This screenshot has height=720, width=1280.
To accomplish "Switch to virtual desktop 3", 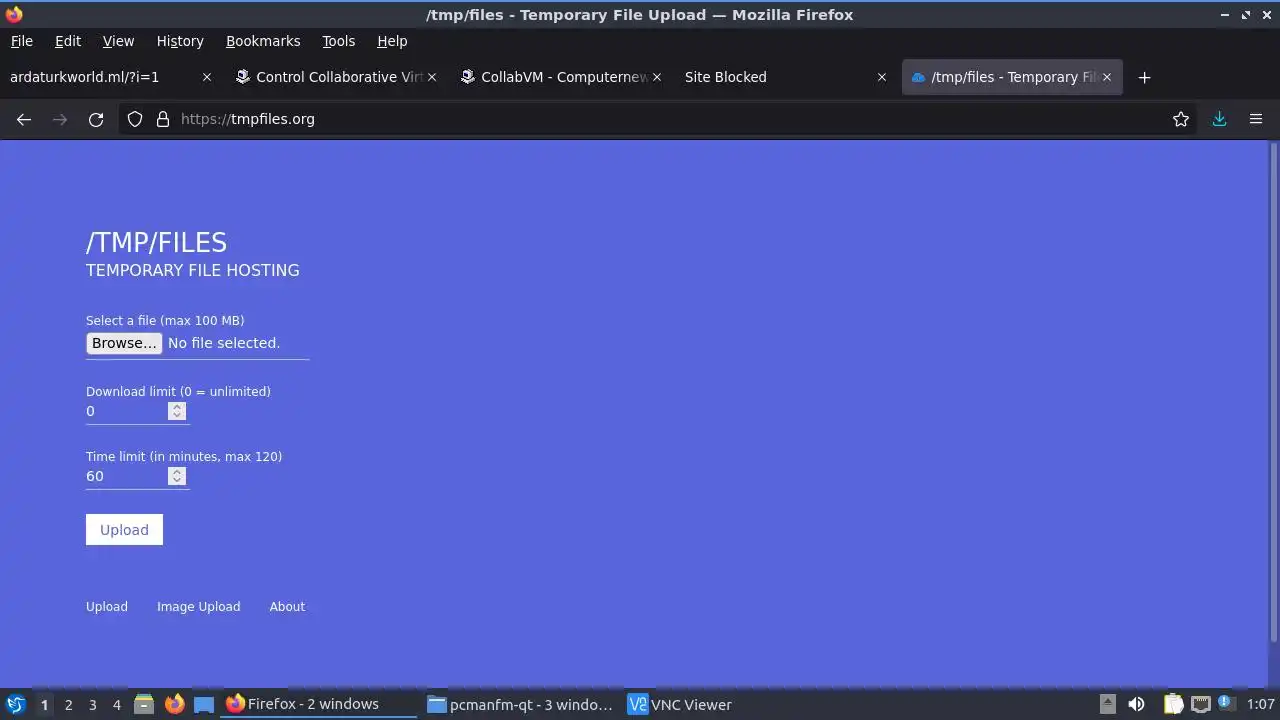I will [92, 704].
